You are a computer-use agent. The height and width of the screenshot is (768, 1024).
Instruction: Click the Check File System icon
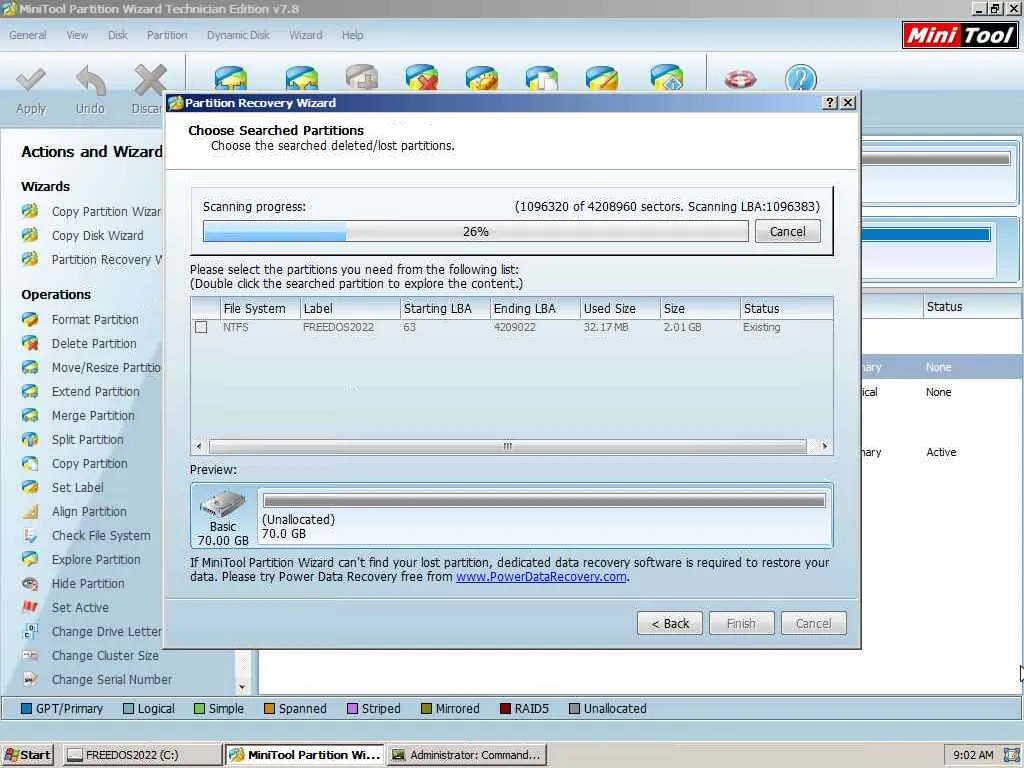[x=30, y=536]
